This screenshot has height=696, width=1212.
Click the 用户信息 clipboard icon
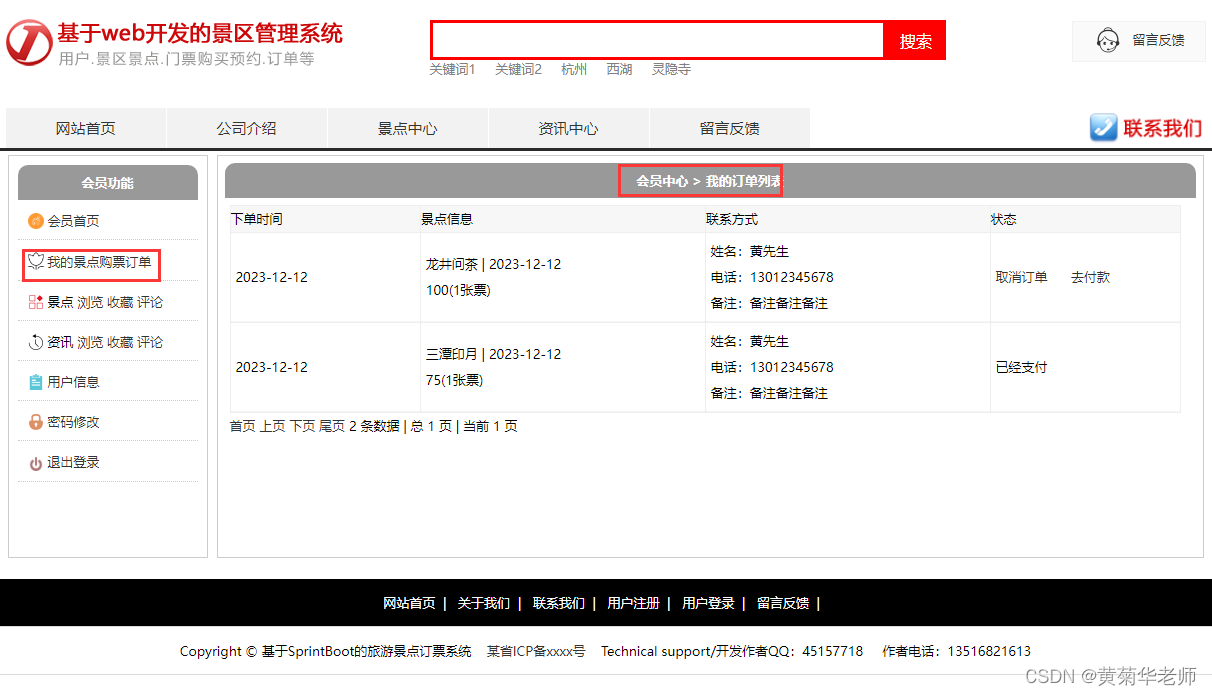36,382
